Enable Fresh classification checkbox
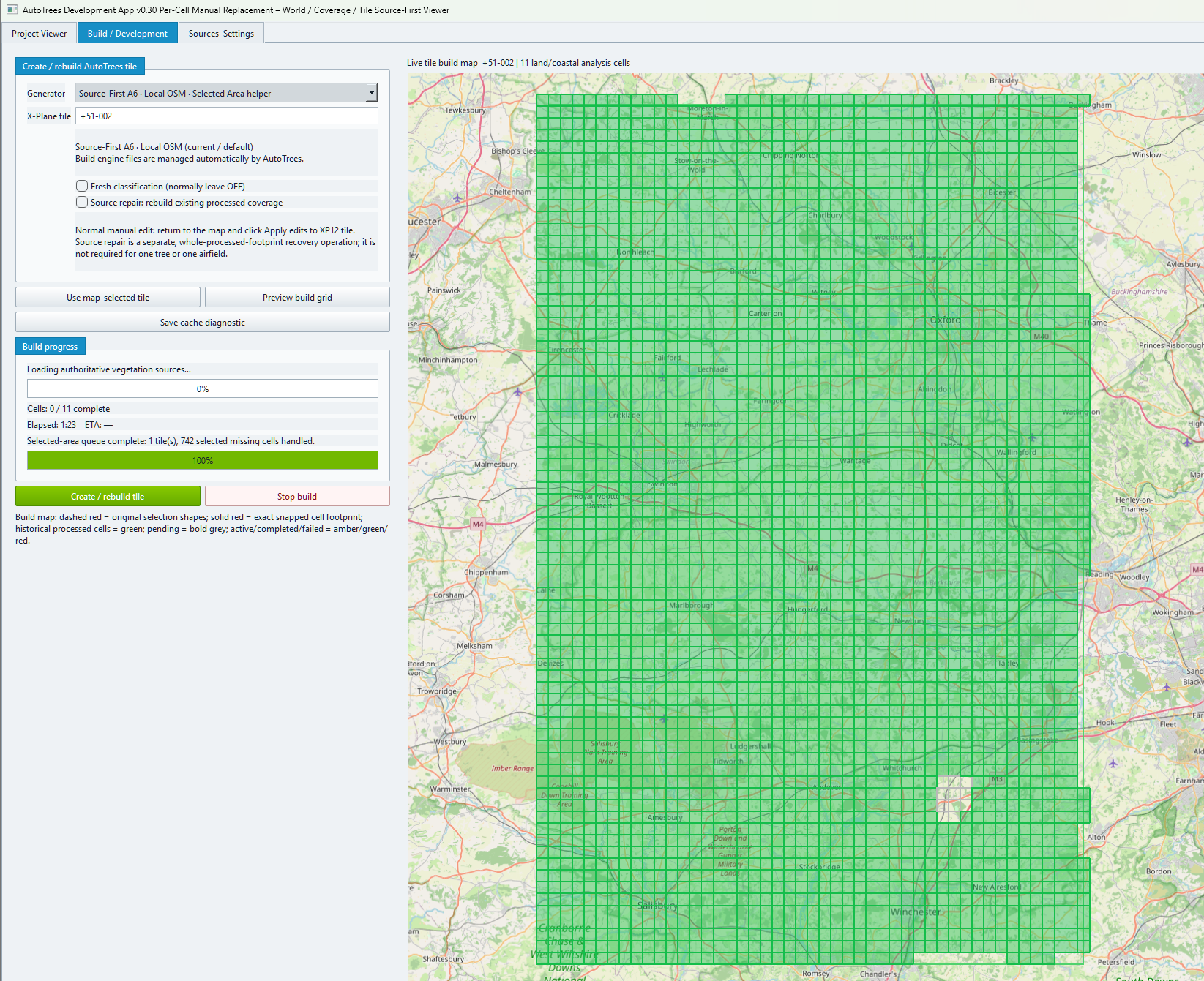Image resolution: width=1204 pixels, height=981 pixels. click(x=82, y=186)
